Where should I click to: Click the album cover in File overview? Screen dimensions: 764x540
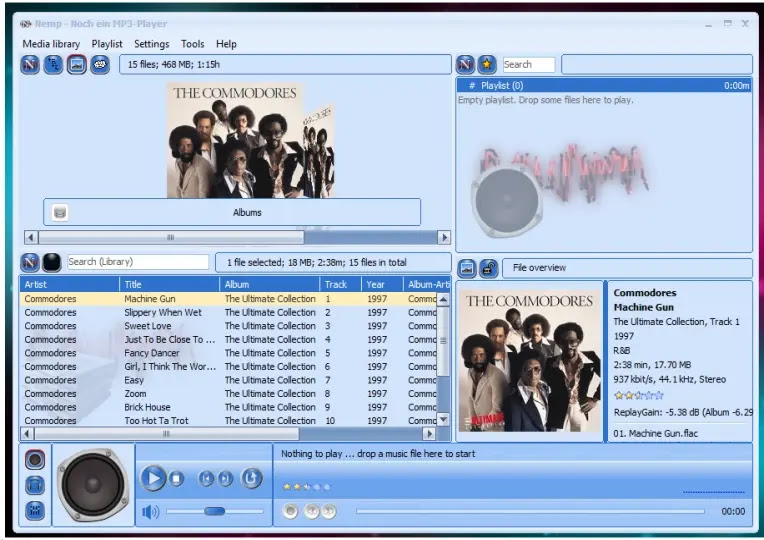530,361
